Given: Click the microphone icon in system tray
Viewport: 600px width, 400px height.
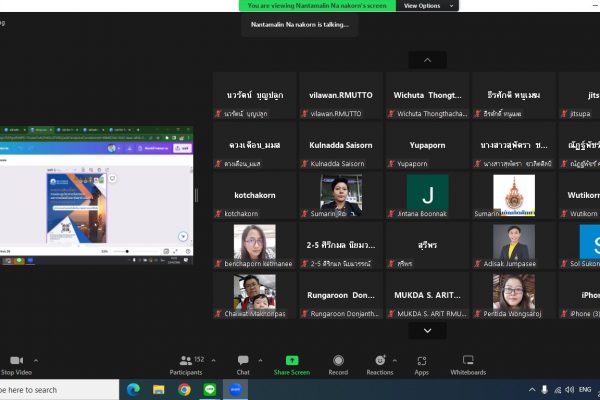Looking at the screenshot, I should point(544,390).
